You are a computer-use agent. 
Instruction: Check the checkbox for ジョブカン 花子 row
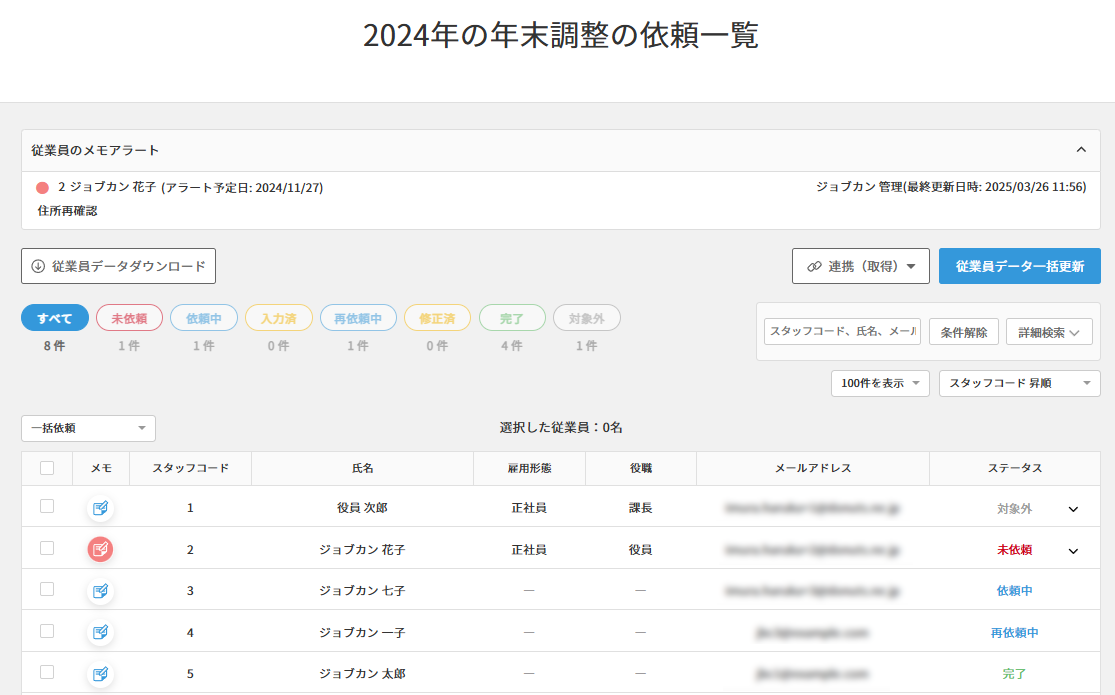click(47, 548)
